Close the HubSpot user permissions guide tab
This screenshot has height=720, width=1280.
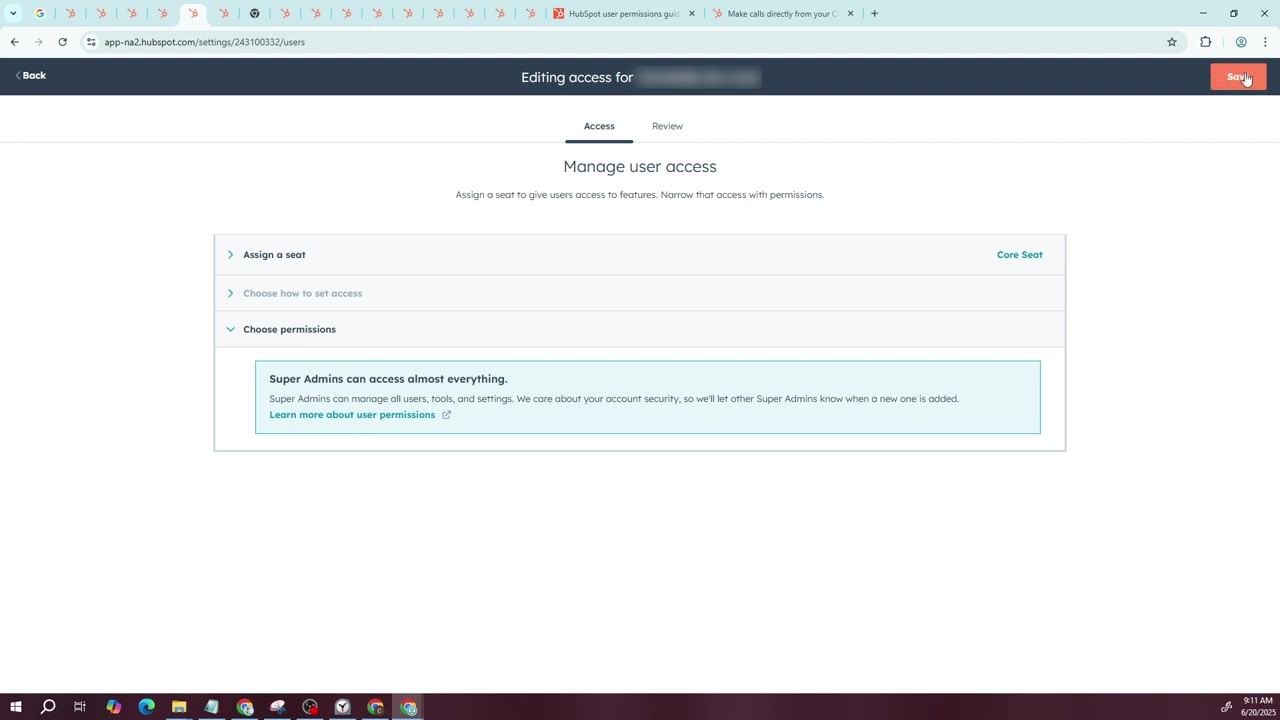click(x=691, y=14)
